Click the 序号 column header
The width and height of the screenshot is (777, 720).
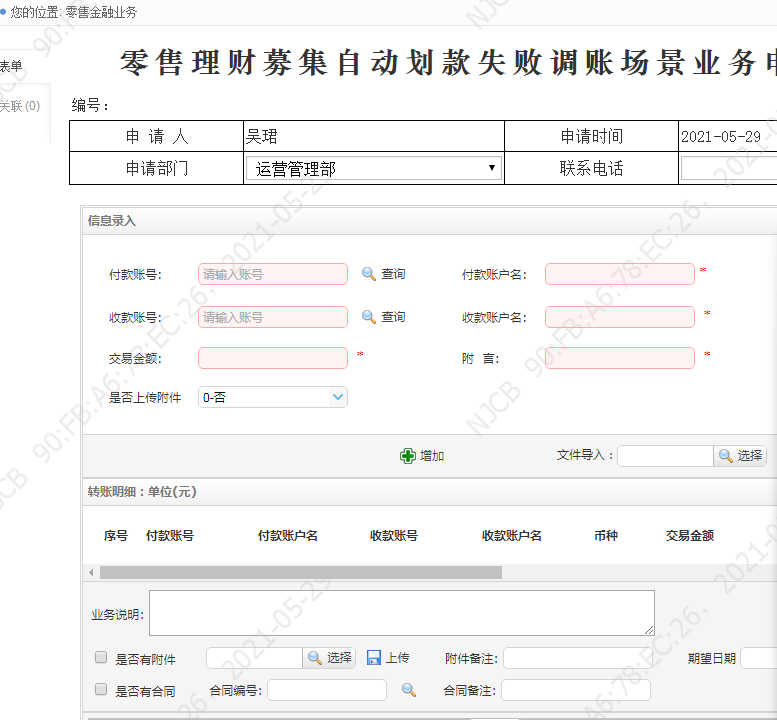click(x=115, y=536)
